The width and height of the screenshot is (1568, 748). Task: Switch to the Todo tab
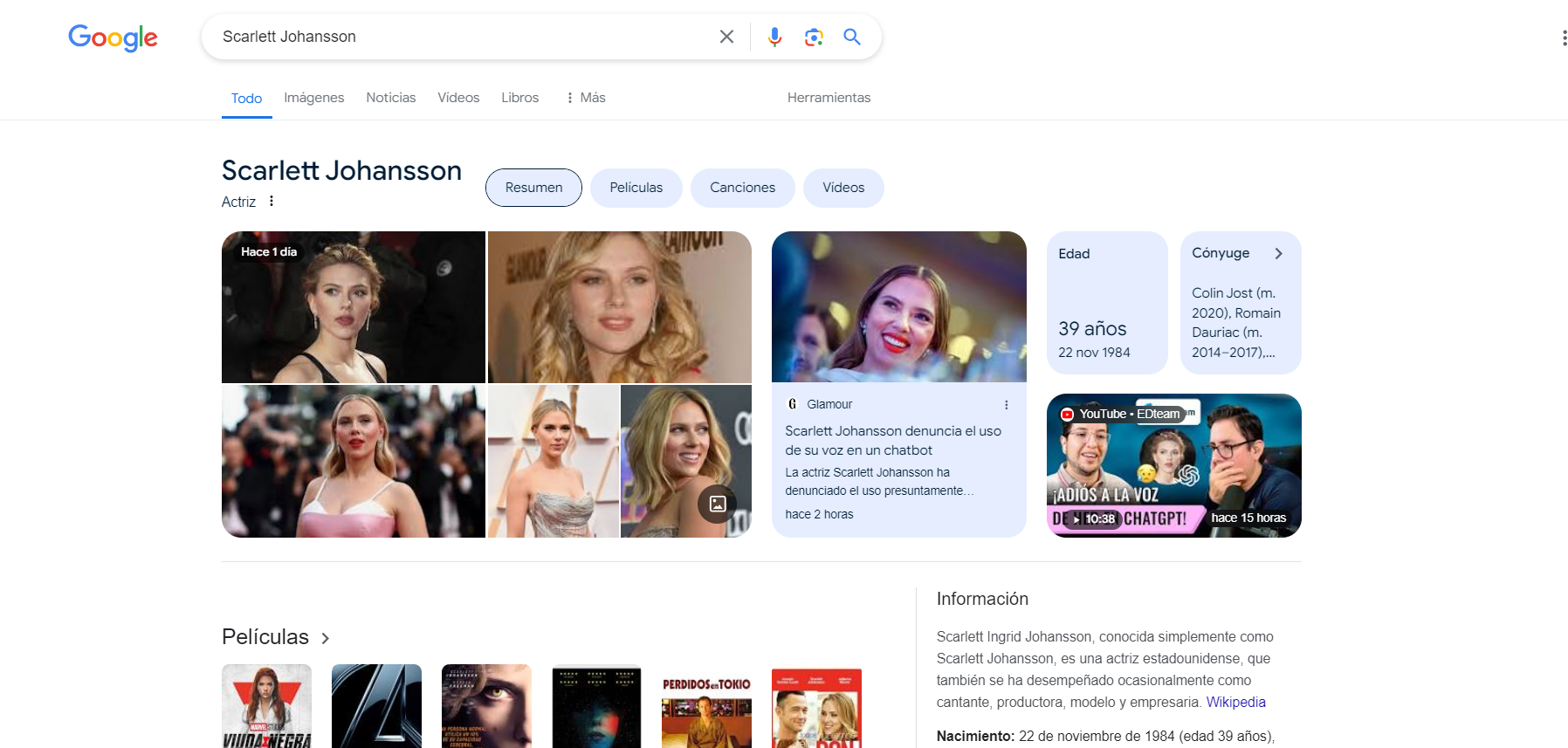246,99
